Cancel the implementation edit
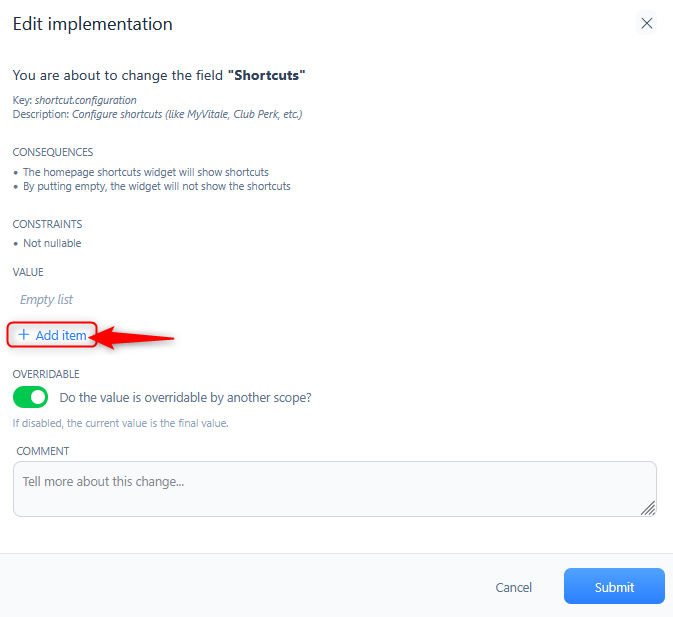The image size is (673, 617). pos(513,587)
